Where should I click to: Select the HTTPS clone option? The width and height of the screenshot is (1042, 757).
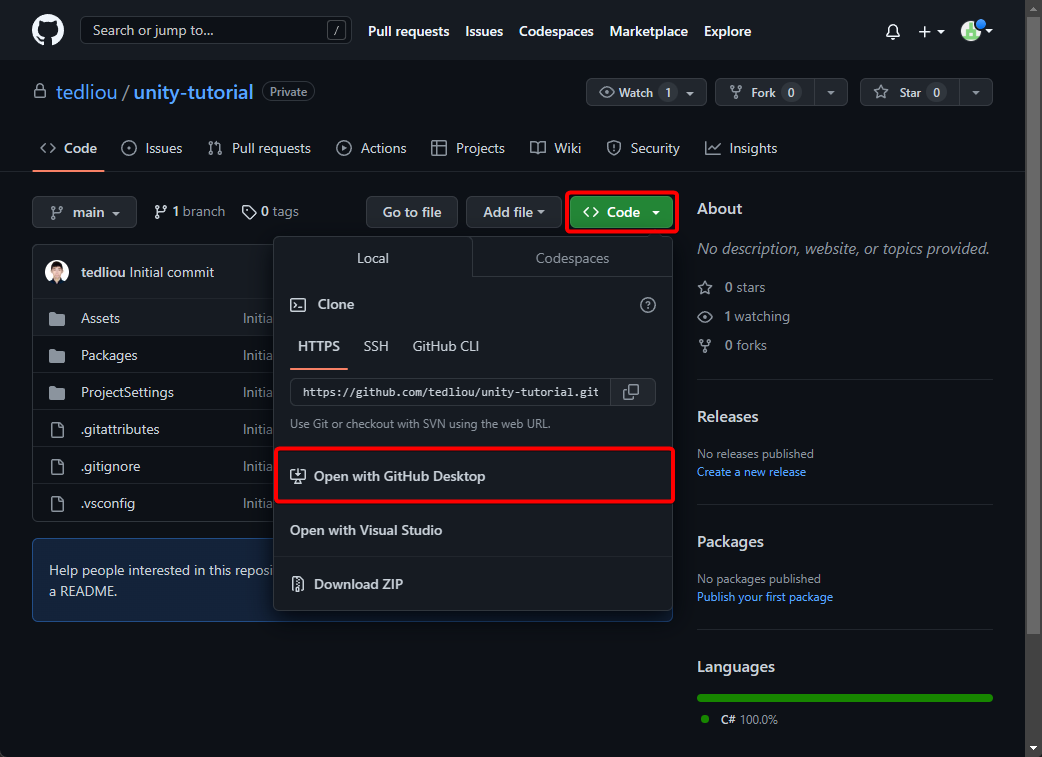[319, 346]
